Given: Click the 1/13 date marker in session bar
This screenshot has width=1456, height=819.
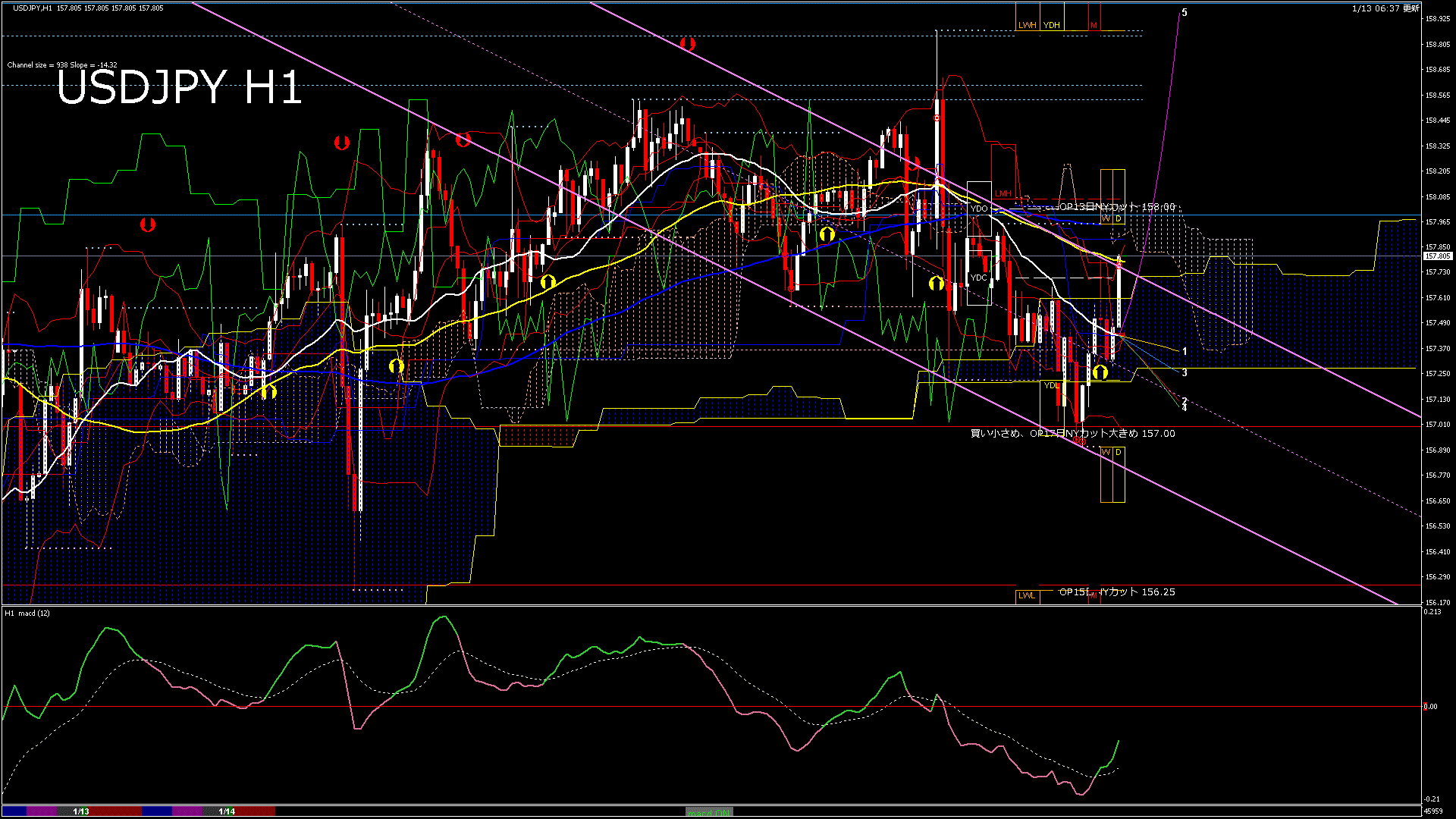Looking at the screenshot, I should tap(81, 811).
